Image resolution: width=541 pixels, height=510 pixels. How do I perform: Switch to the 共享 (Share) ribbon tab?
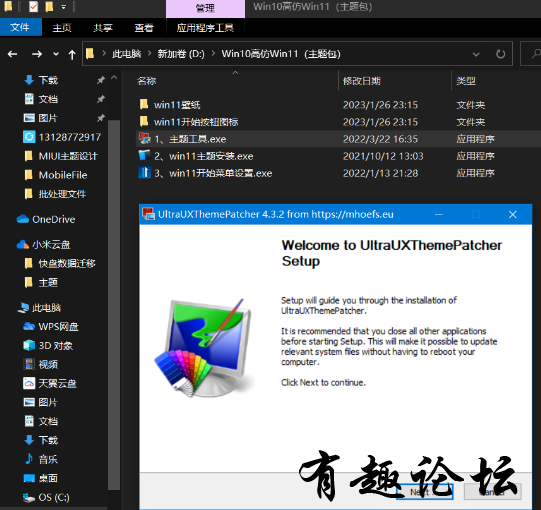point(103,28)
